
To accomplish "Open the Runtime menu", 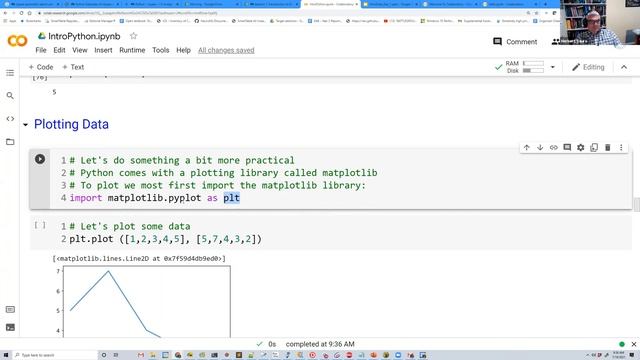I will tap(132, 50).
